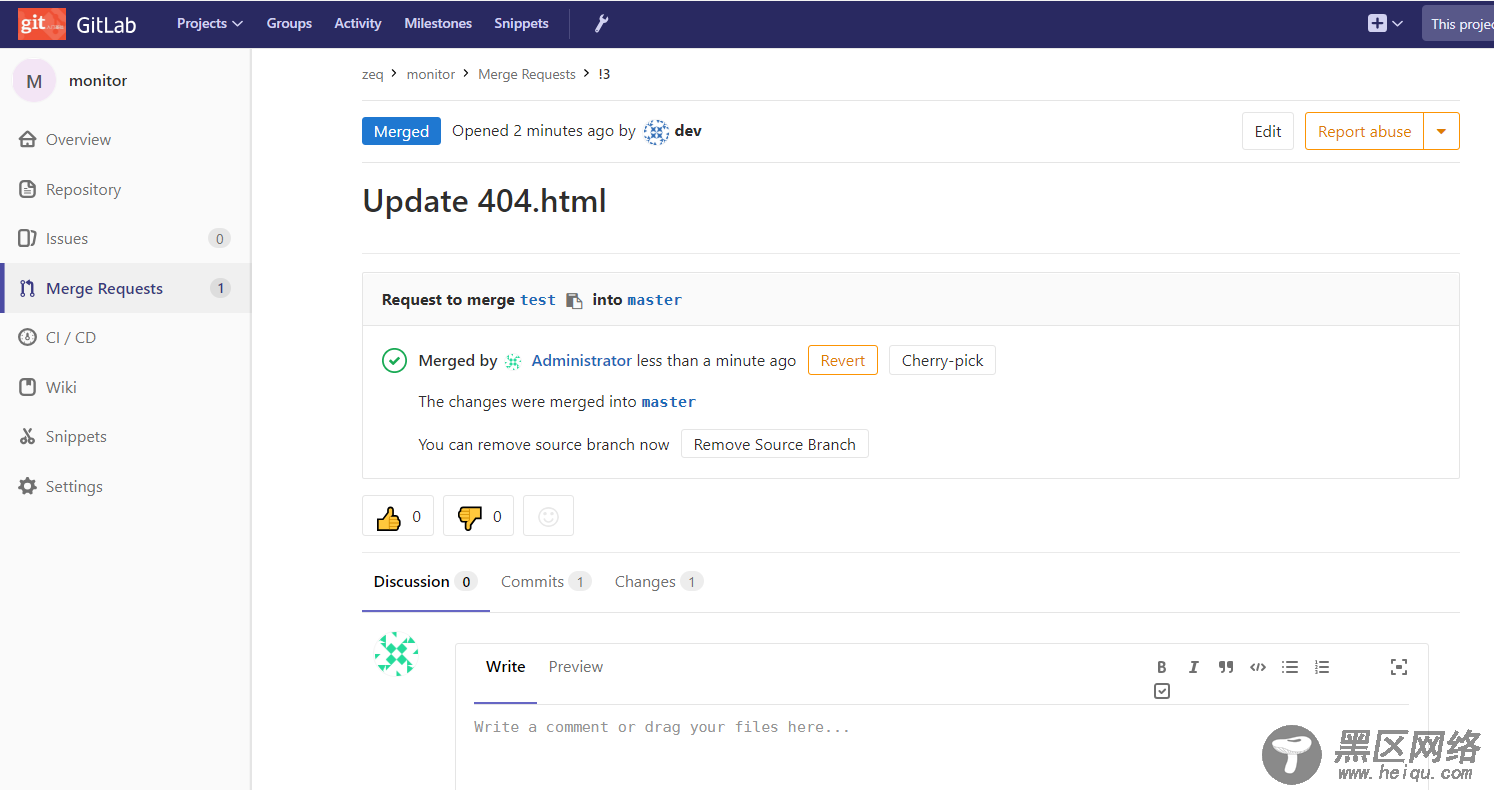Screen dimensions: 1494x790
Task: Click the Edit button
Action: click(x=1268, y=131)
